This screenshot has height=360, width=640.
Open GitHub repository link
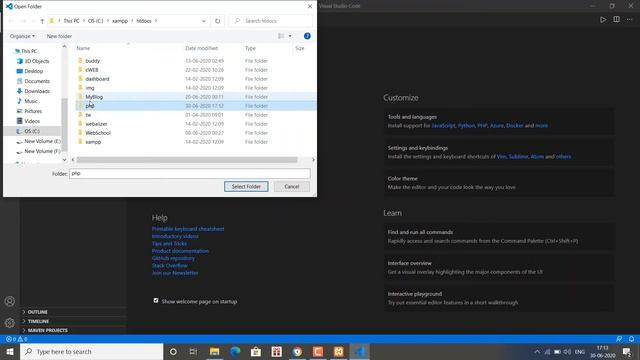(x=173, y=258)
